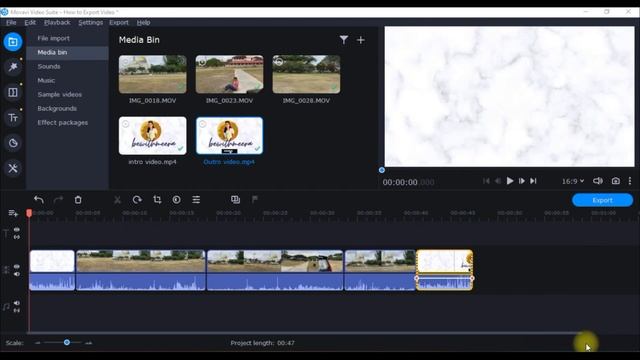Viewport: 640px width, 360px height.
Task: Click the Transition wizard icon
Action: [235, 200]
